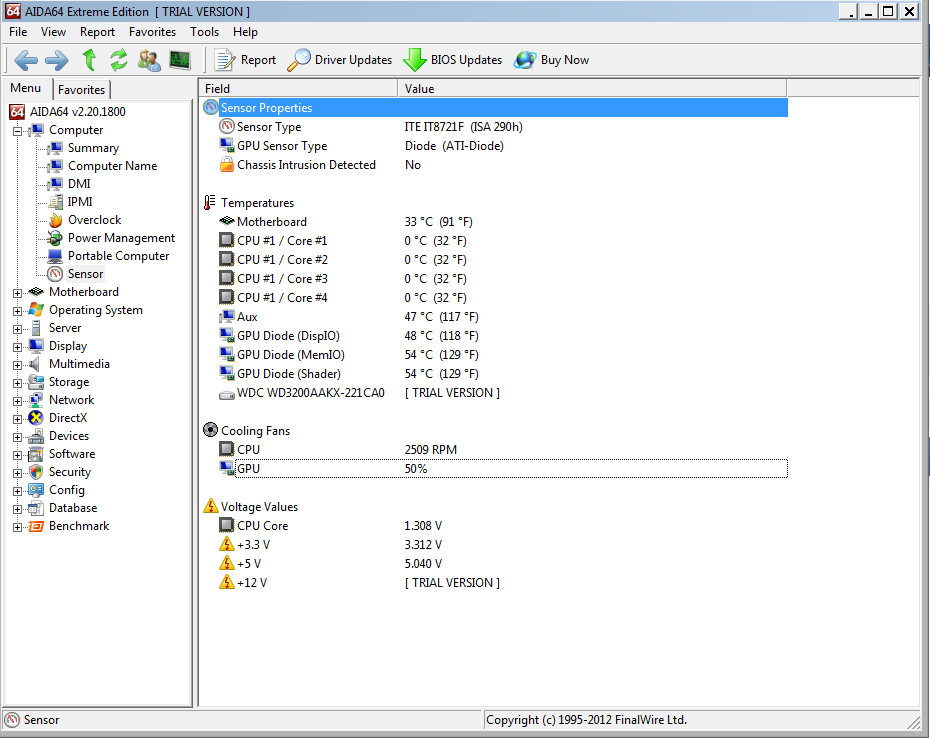
Task: Select IPMI in the tree
Action: [80, 202]
